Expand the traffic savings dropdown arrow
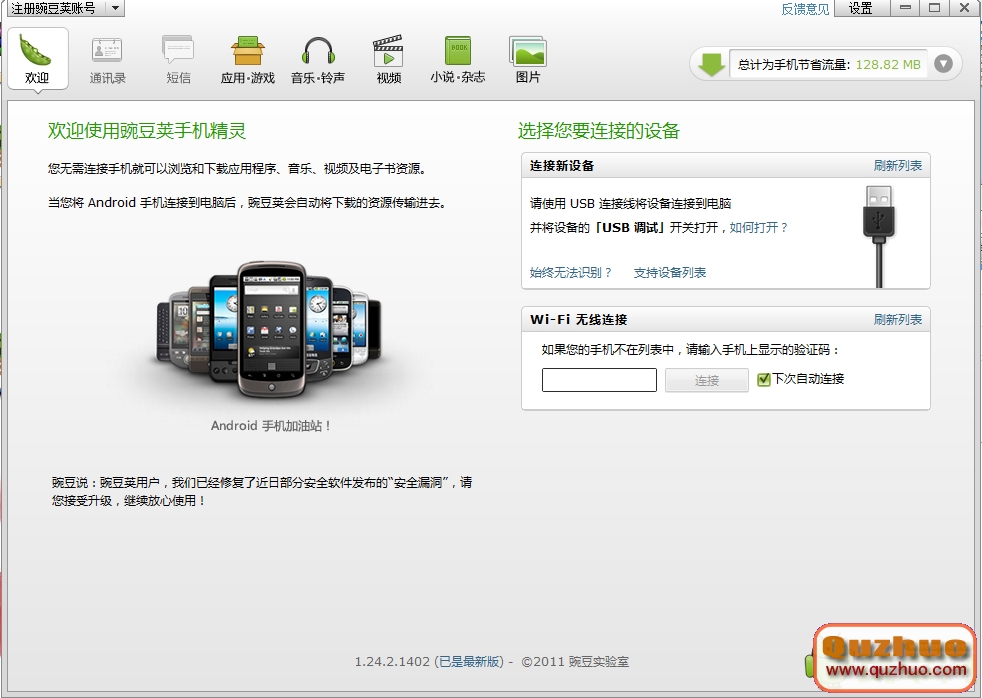The width and height of the screenshot is (982, 698). coord(943,64)
